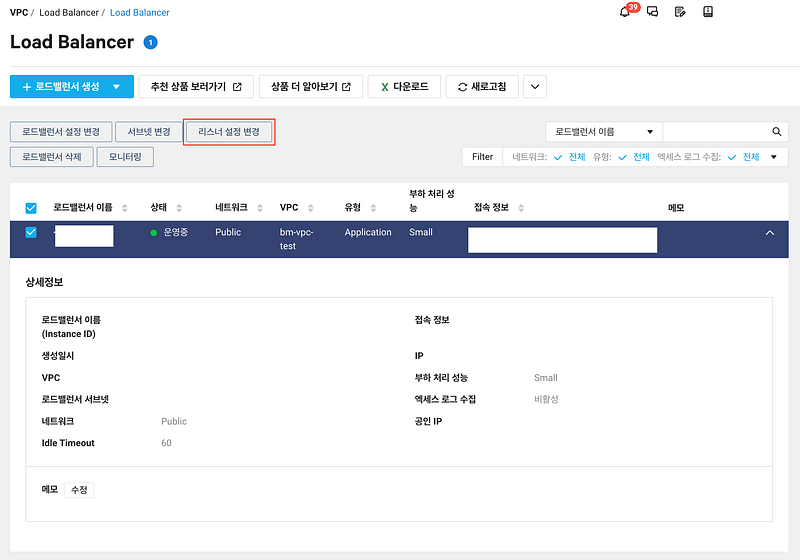Screen dimensions: 800x560
Task: Click the 메모 column header
Action: pyautogui.click(x=676, y=208)
